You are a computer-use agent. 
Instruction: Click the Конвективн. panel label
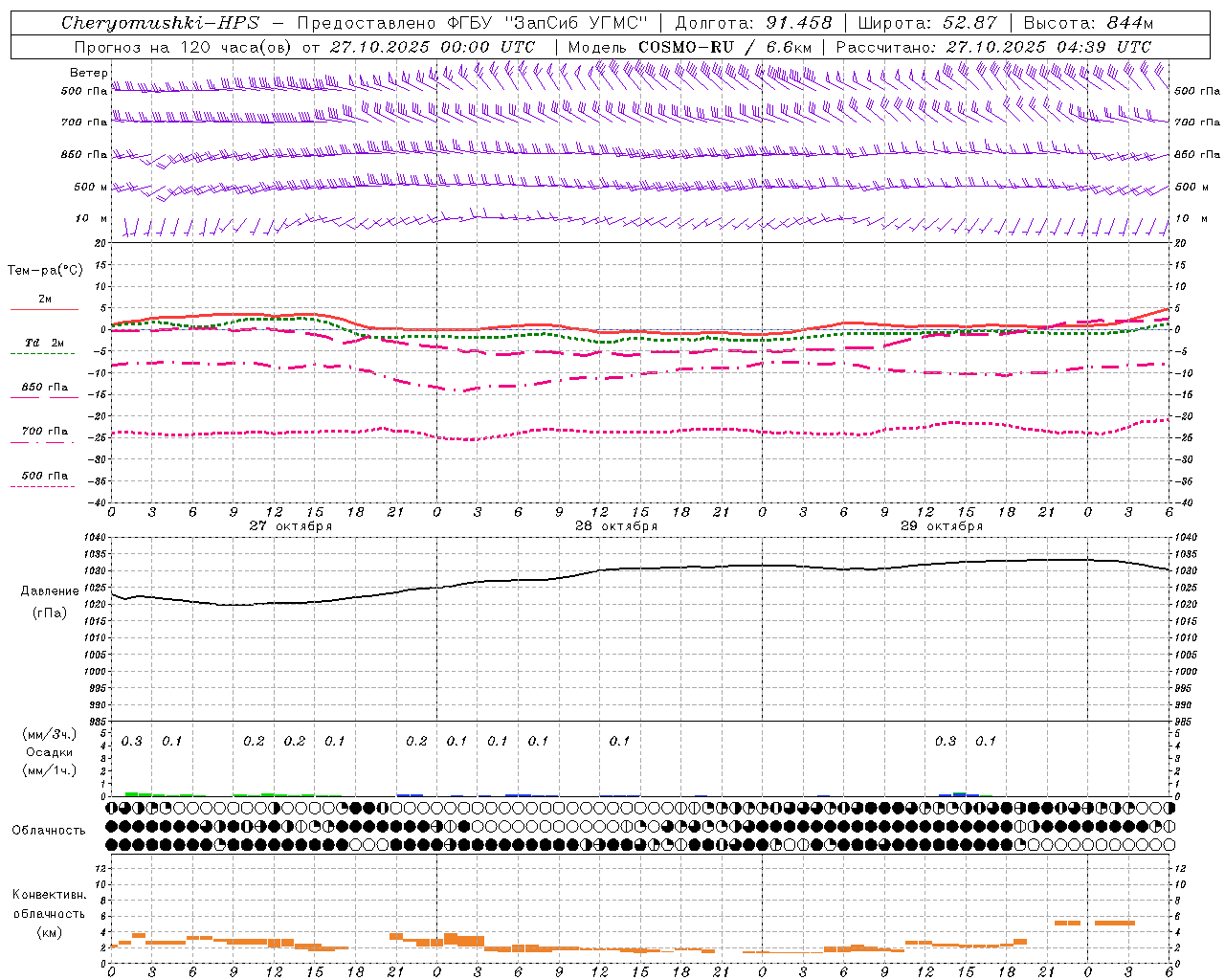click(x=50, y=895)
